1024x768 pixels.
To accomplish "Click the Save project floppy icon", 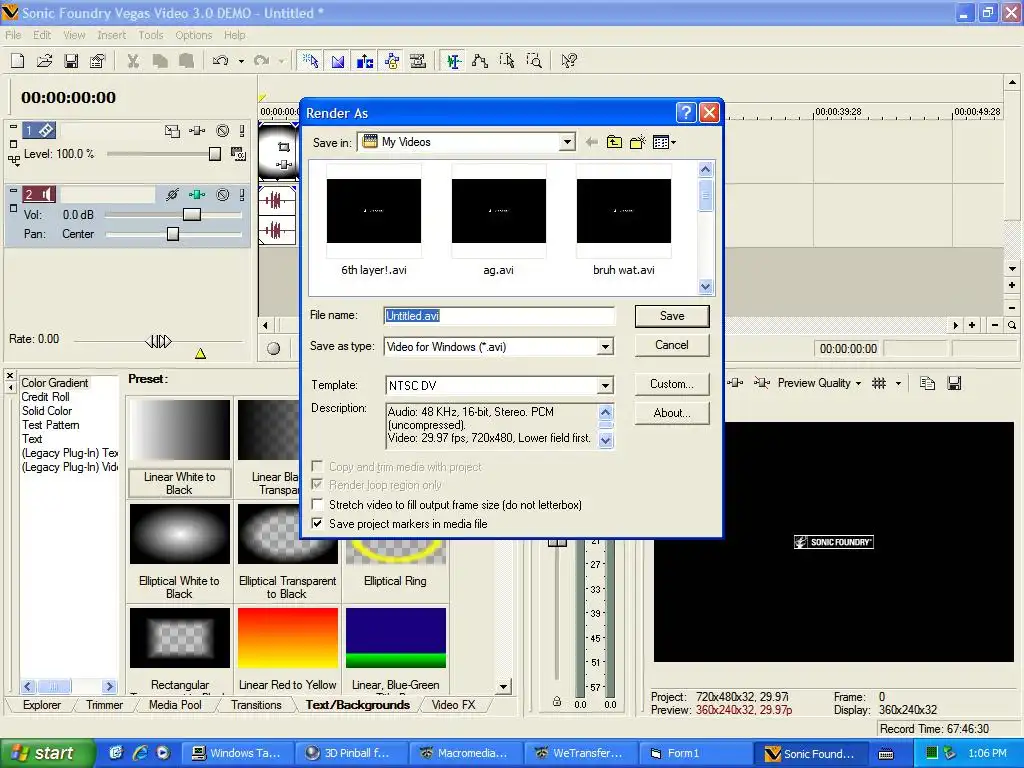I will (x=71, y=61).
